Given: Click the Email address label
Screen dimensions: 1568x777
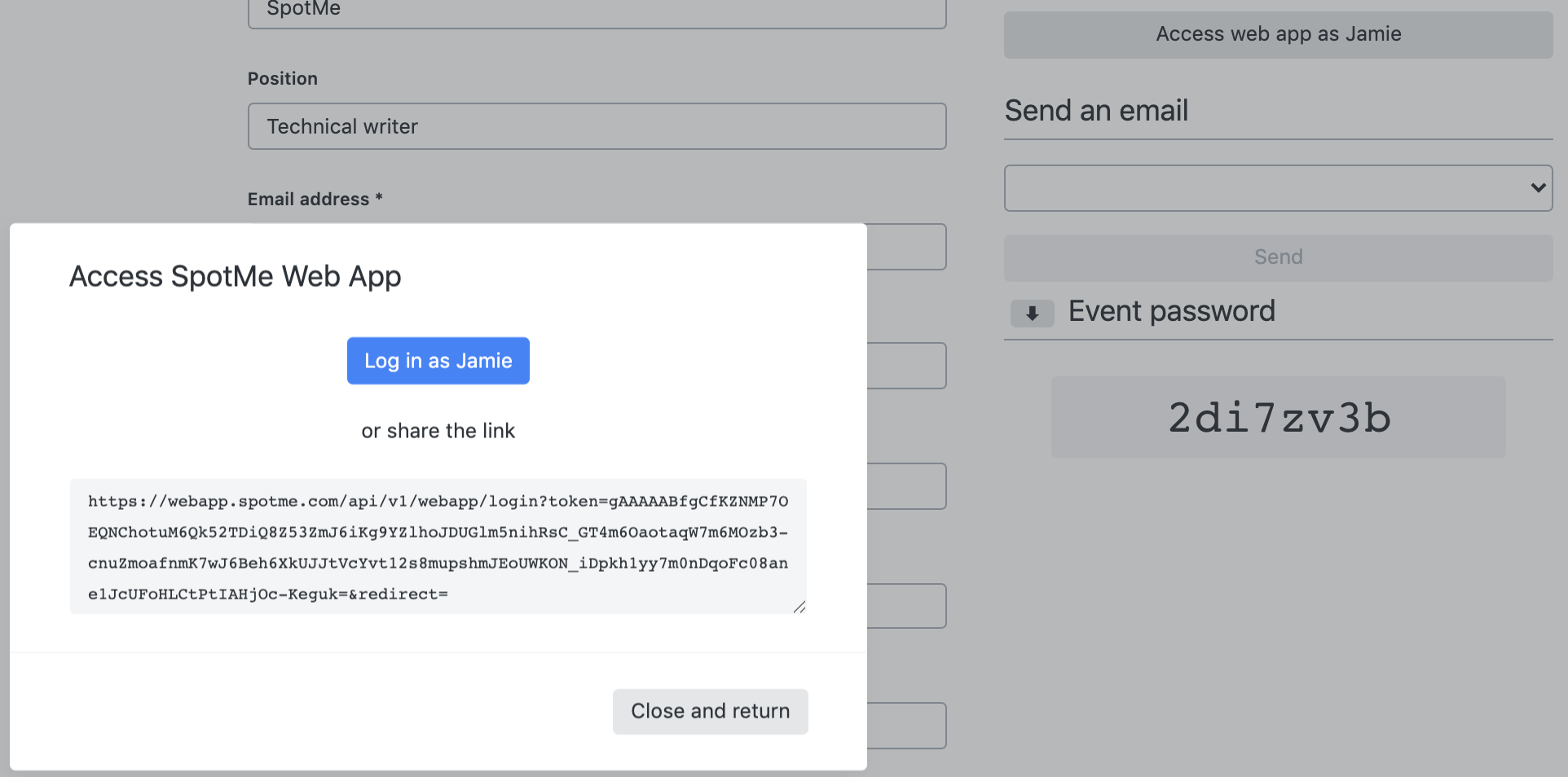Looking at the screenshot, I should pyautogui.click(x=315, y=200).
